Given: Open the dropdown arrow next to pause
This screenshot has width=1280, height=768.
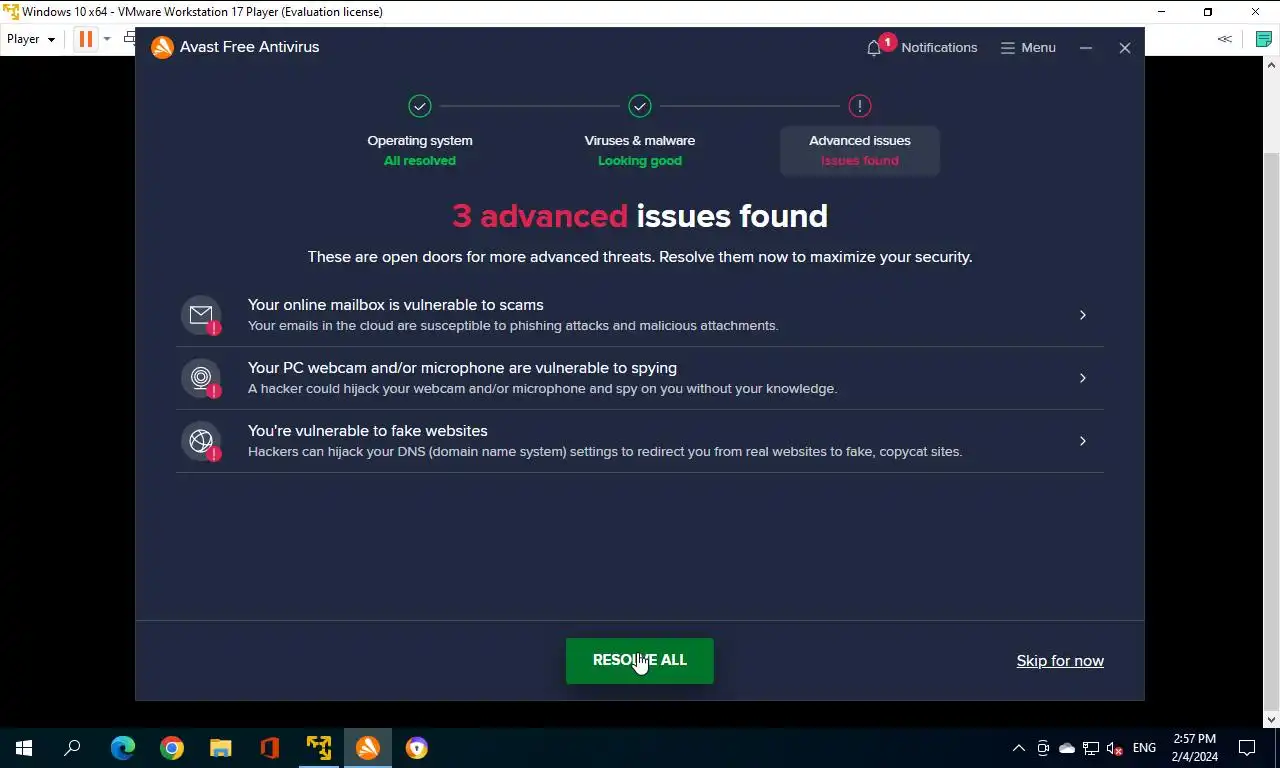Looking at the screenshot, I should (107, 39).
